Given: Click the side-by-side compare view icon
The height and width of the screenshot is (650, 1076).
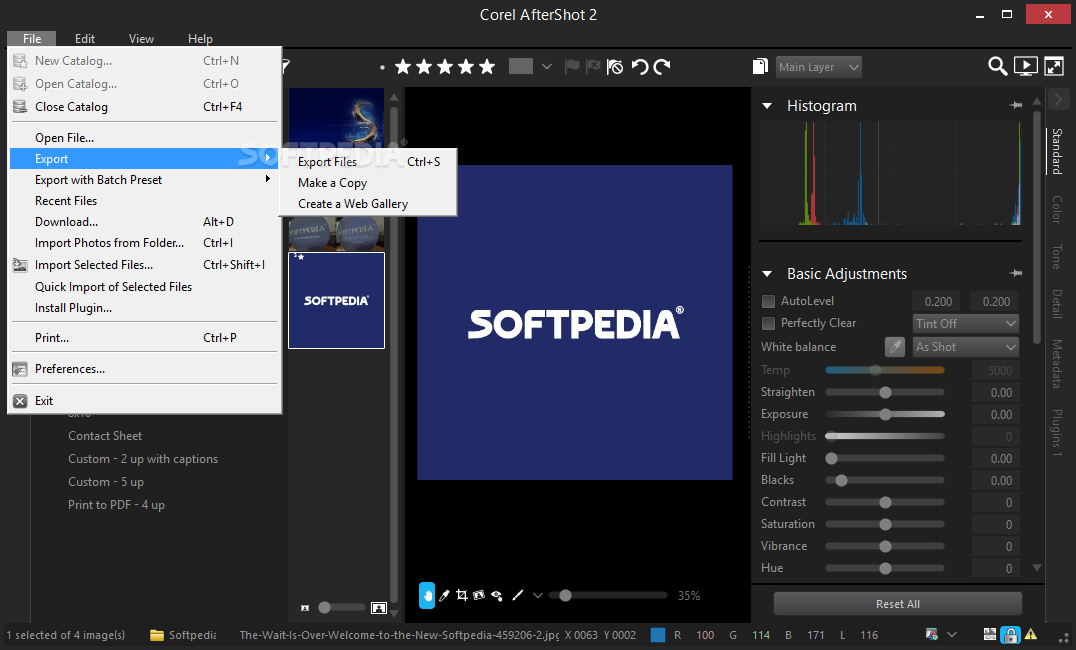Looking at the screenshot, I should tap(990, 634).
